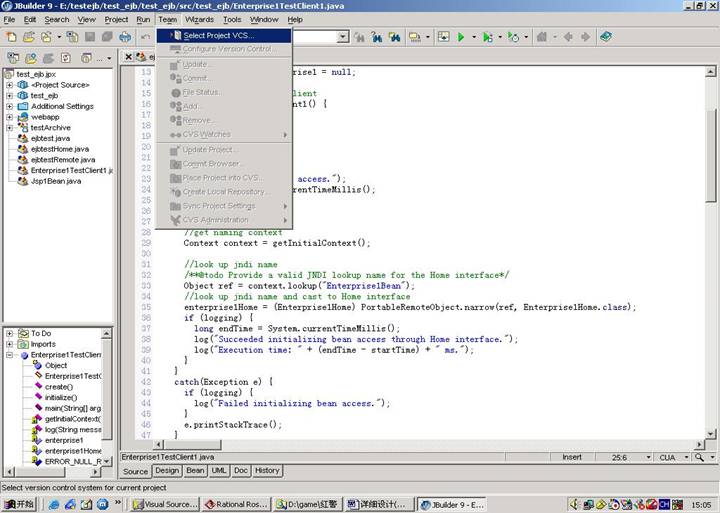Image resolution: width=720 pixels, height=513 pixels.
Task: Open the Optimize toolbar dropdown arrow
Action: click(x=526, y=37)
